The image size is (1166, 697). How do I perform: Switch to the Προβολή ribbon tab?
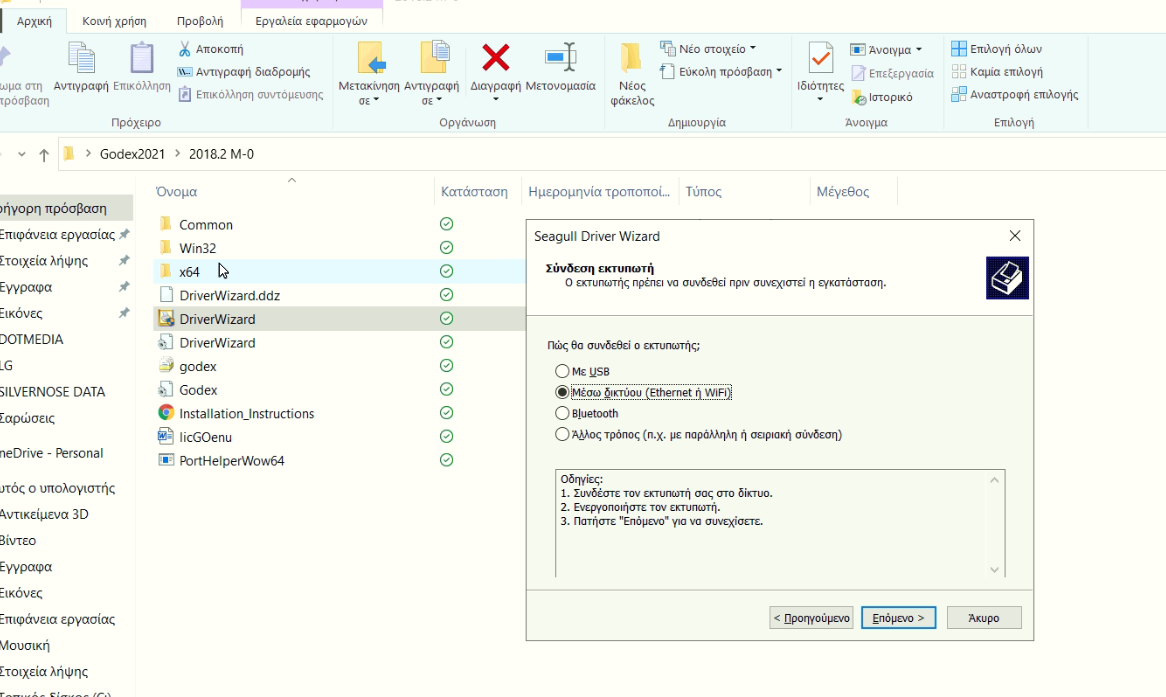point(200,20)
